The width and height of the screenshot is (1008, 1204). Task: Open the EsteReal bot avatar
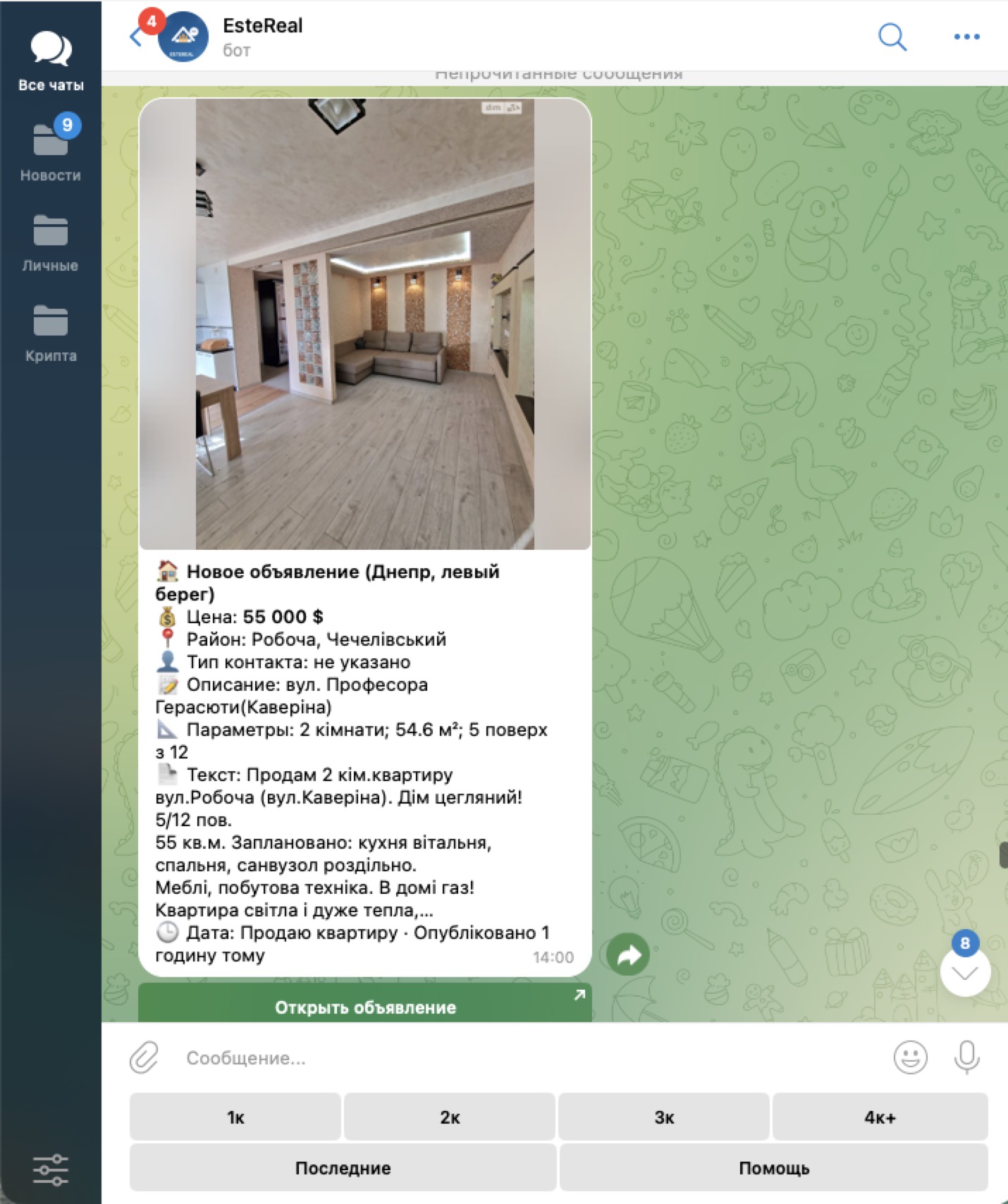tap(183, 37)
